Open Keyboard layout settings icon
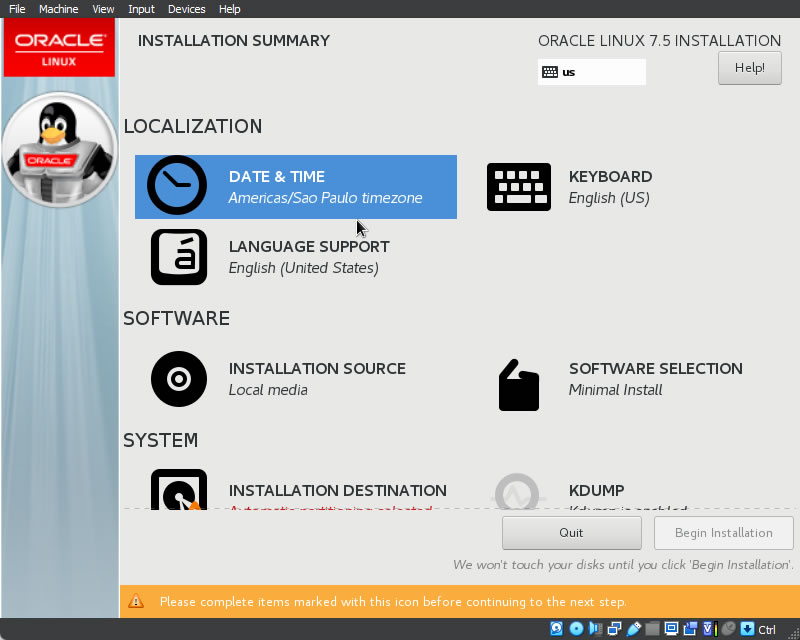This screenshot has height=640, width=800. click(518, 187)
